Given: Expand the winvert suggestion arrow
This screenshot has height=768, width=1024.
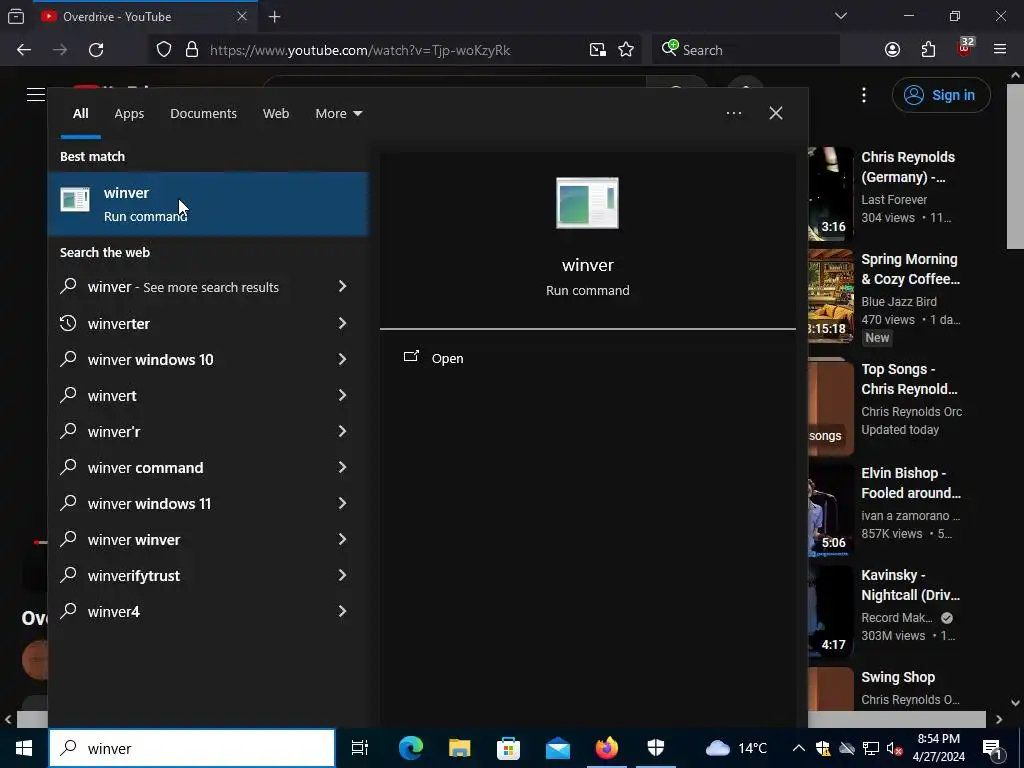Looking at the screenshot, I should click(x=342, y=394).
